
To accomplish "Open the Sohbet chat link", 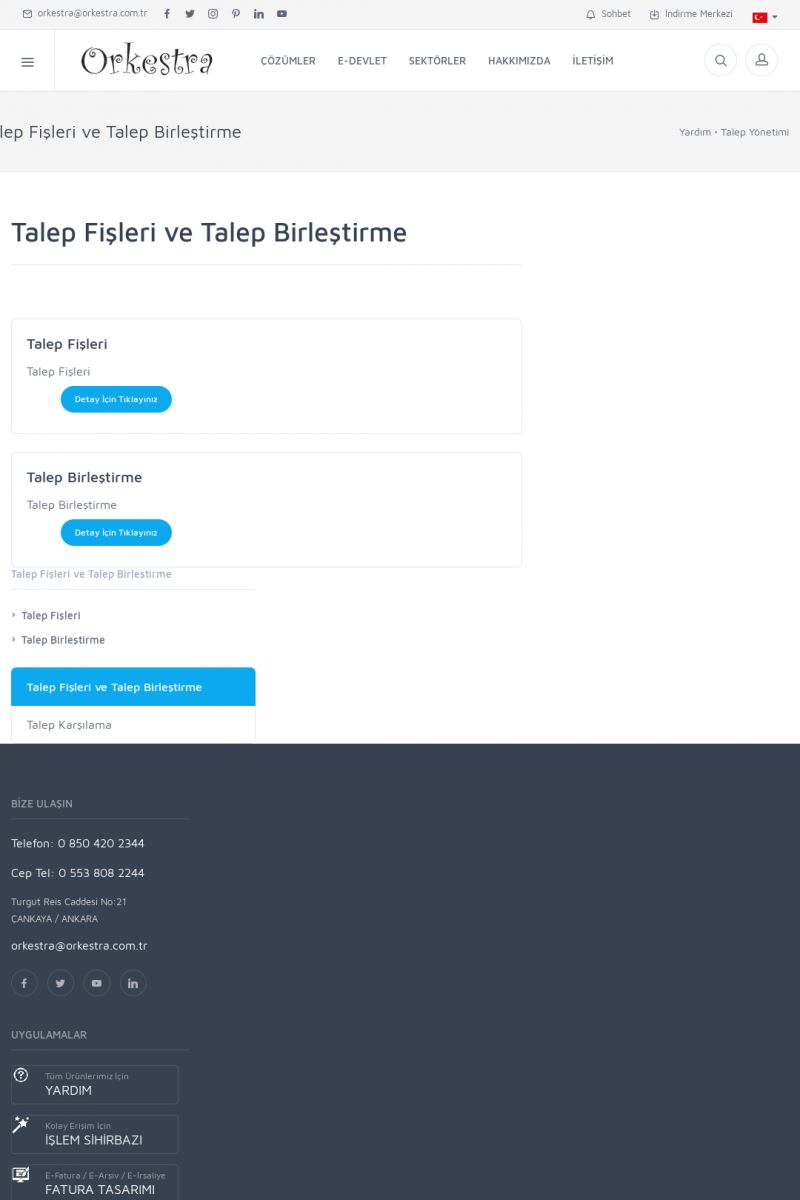I will [x=609, y=14].
